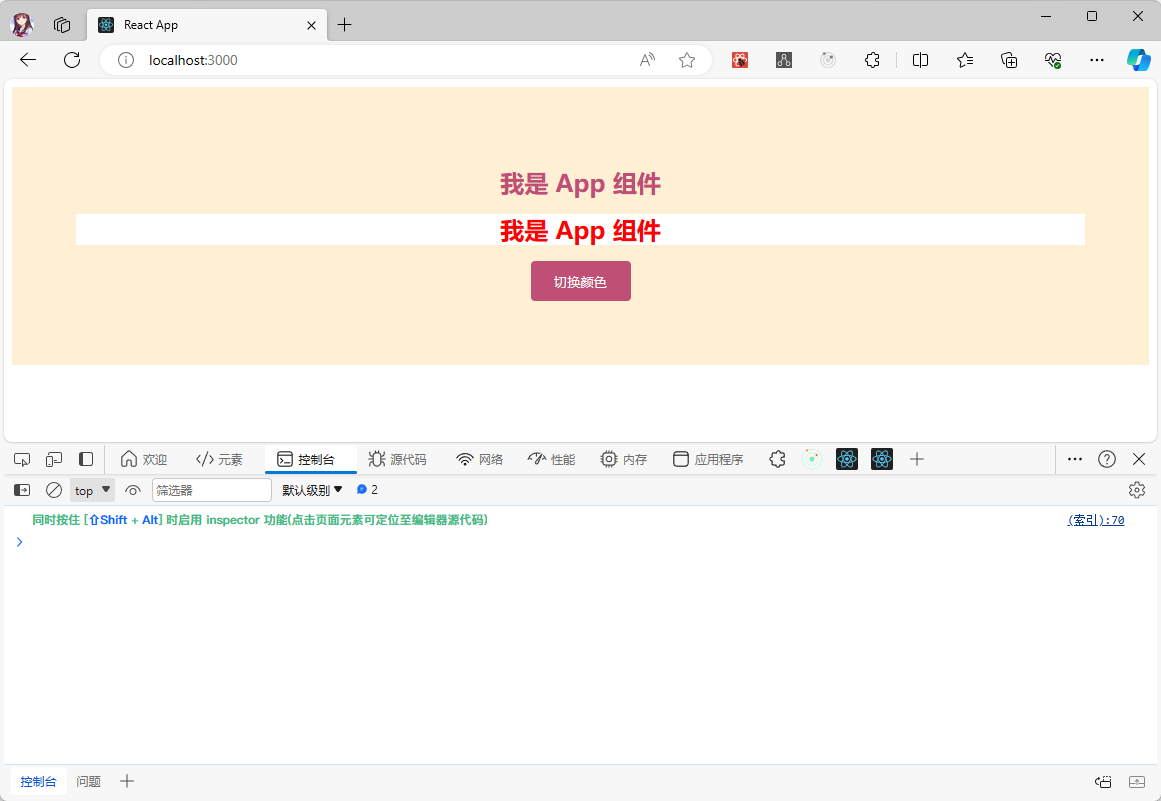The width and height of the screenshot is (1161, 801).
Task: Open the Copilot sidebar icon
Action: (1138, 60)
